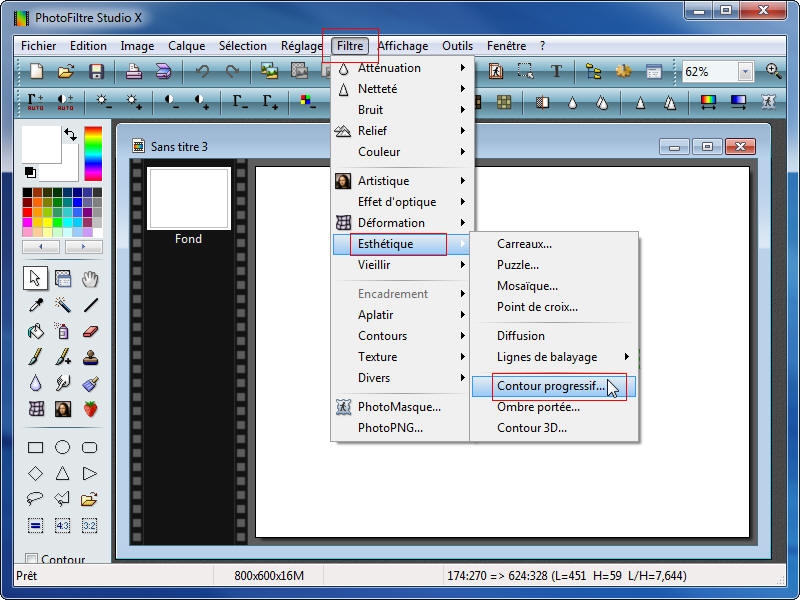The height and width of the screenshot is (600, 800).
Task: Select the Brush tool
Action: [x=35, y=357]
